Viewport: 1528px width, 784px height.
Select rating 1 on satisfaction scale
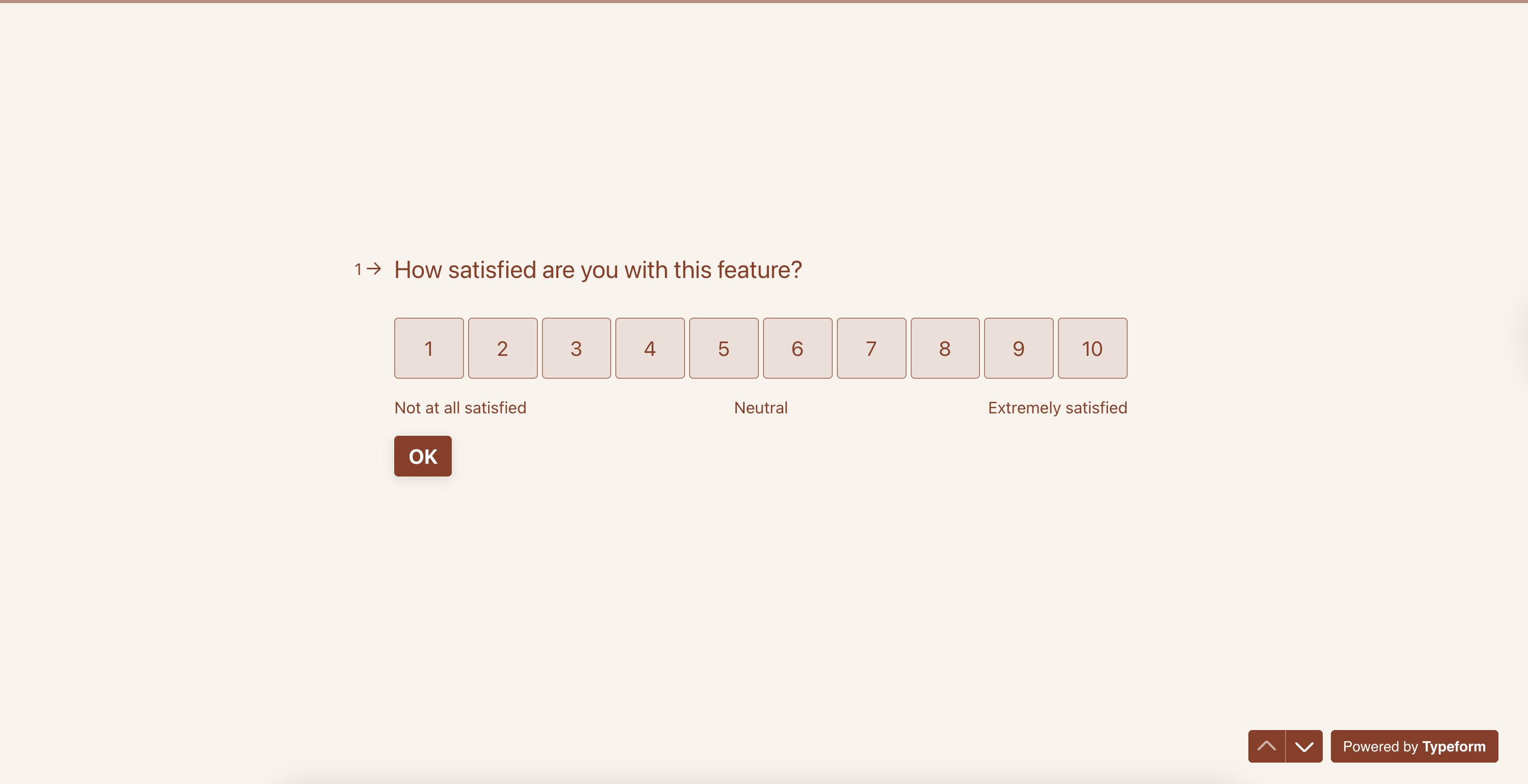tap(428, 348)
